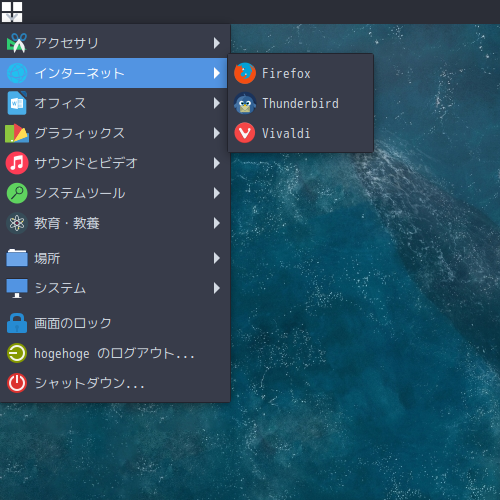
Task: Expand the オフィス submenu arrow
Action: click(x=217, y=103)
